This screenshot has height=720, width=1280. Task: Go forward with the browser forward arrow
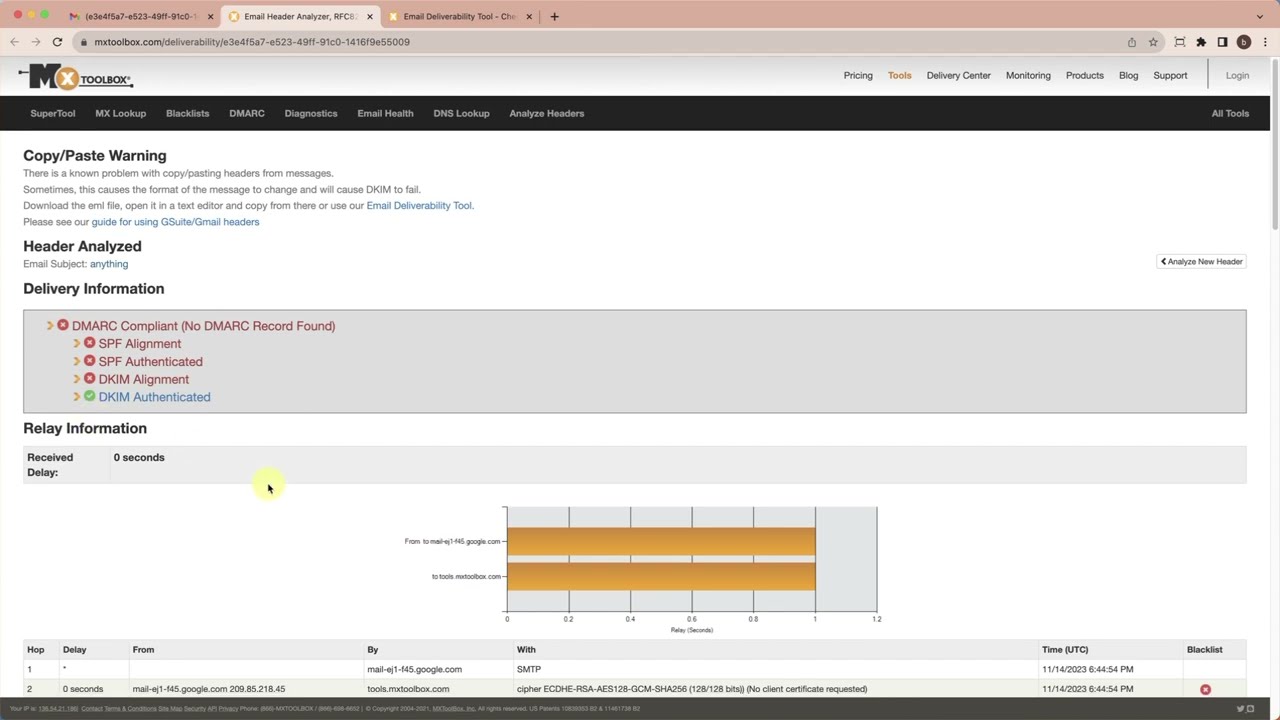point(36,42)
